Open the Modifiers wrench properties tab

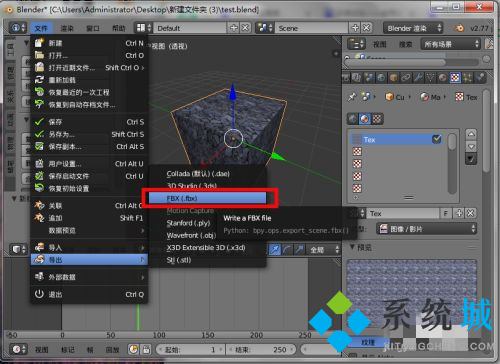coord(418,78)
